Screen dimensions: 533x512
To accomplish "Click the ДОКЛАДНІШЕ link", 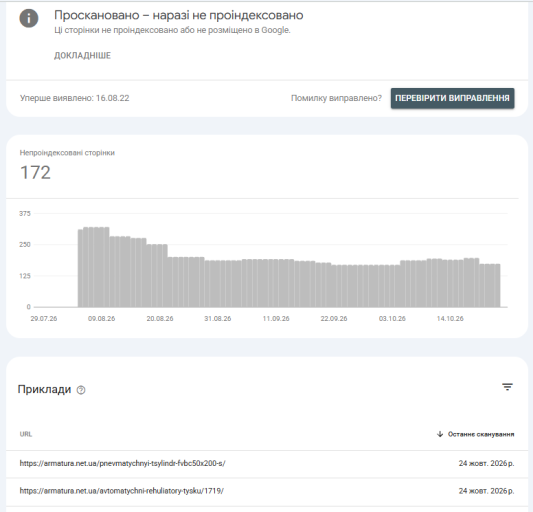I will coord(83,55).
